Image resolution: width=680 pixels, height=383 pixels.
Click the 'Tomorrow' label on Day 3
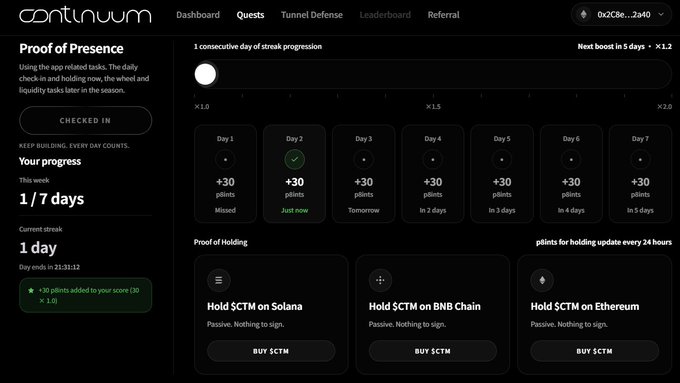363,210
